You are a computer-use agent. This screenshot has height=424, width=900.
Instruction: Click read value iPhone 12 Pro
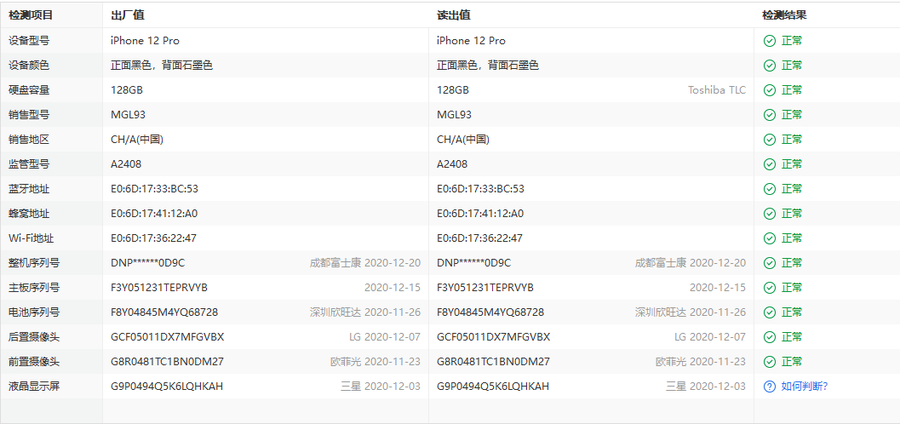tap(471, 41)
